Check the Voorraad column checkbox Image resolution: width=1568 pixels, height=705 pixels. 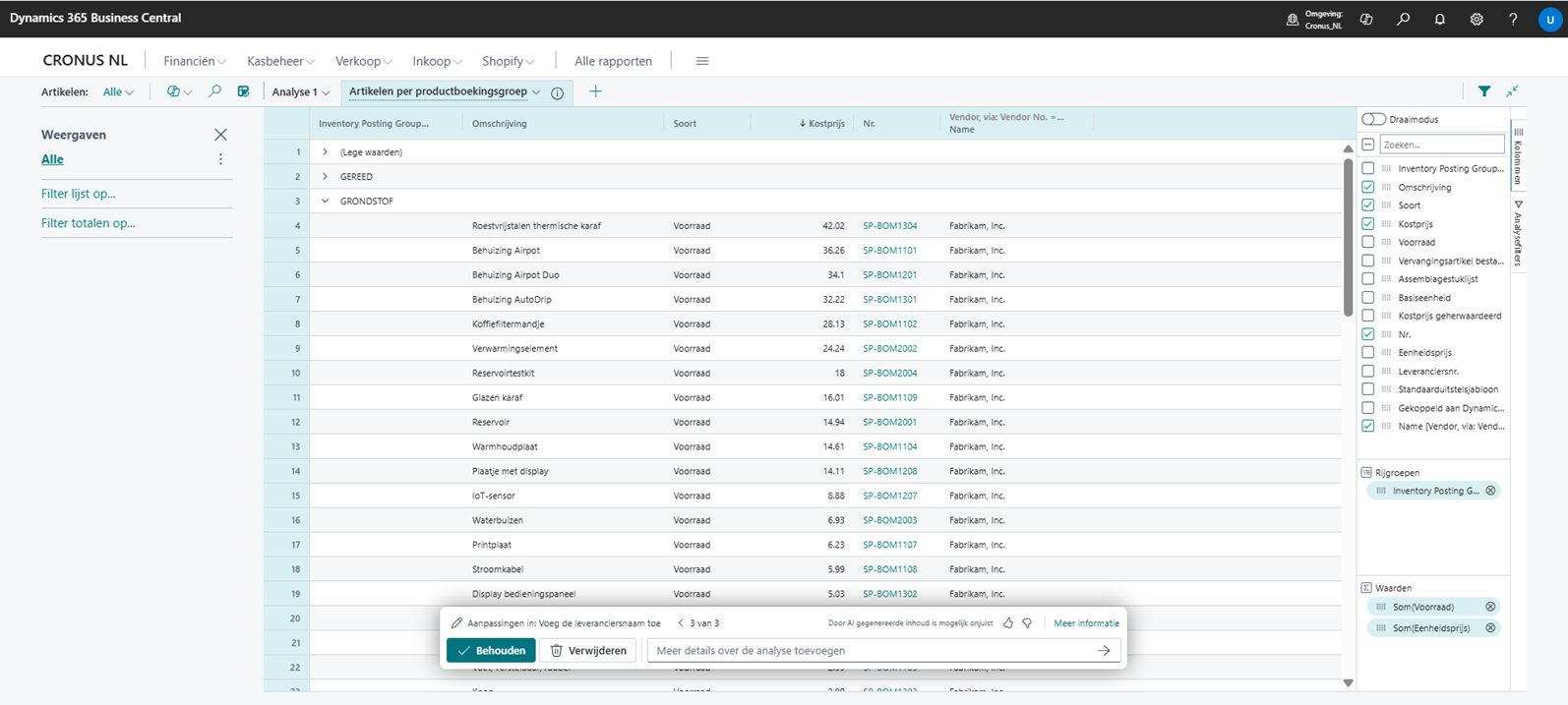[1367, 242]
